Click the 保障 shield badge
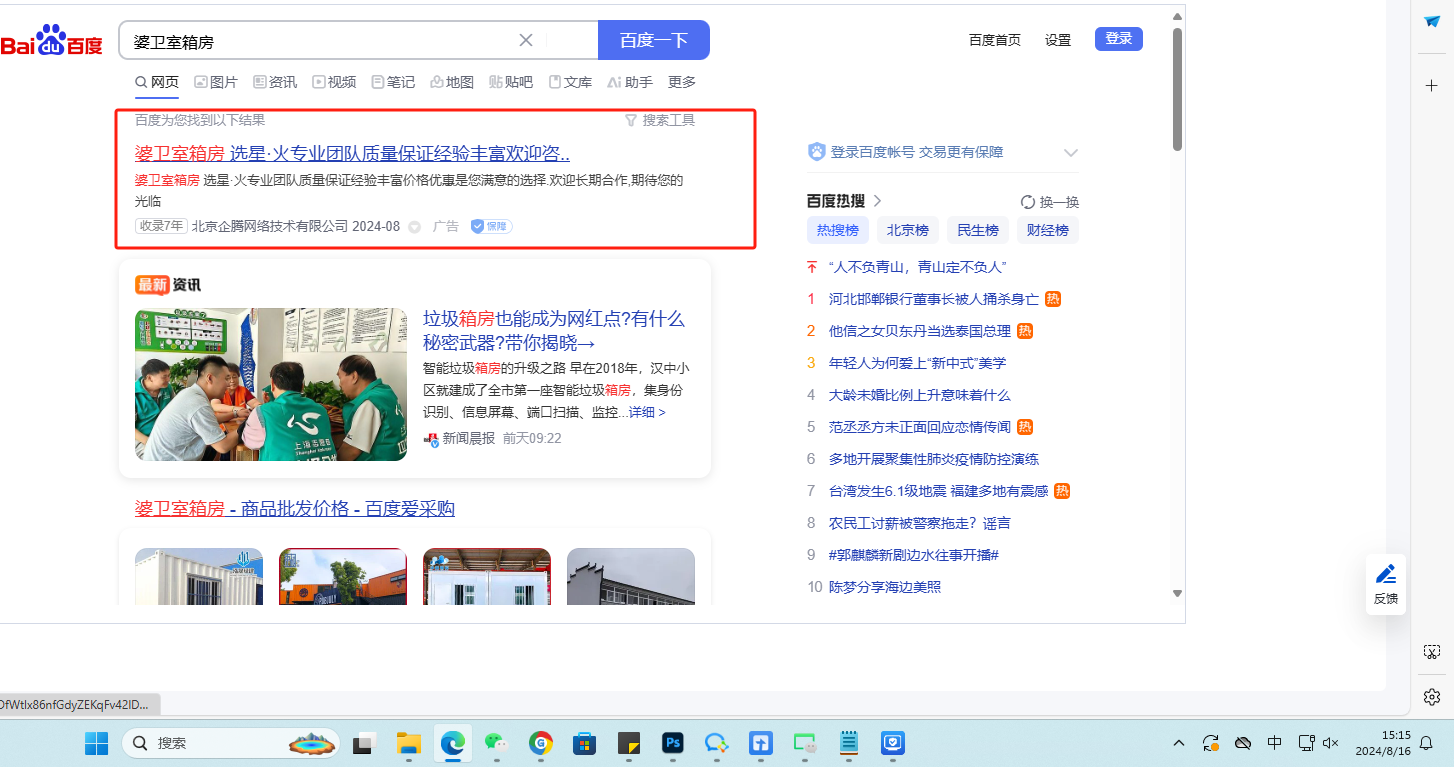 [x=491, y=227]
